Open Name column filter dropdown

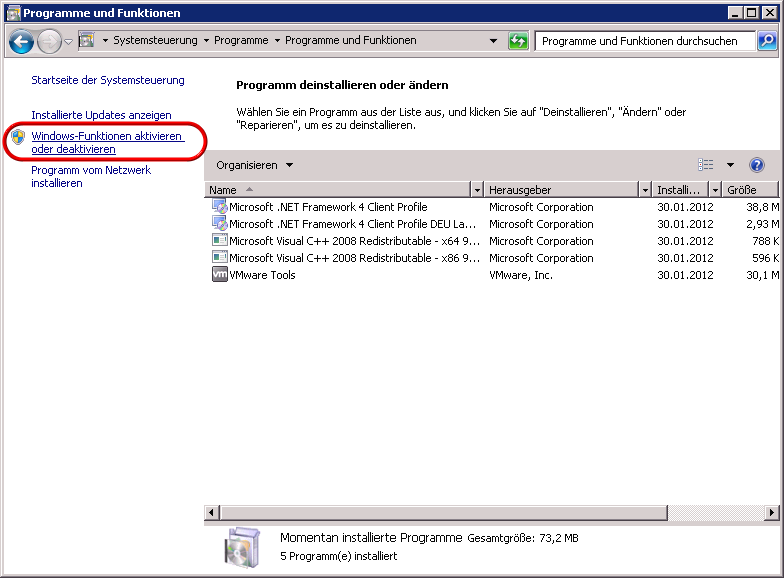tap(477, 190)
